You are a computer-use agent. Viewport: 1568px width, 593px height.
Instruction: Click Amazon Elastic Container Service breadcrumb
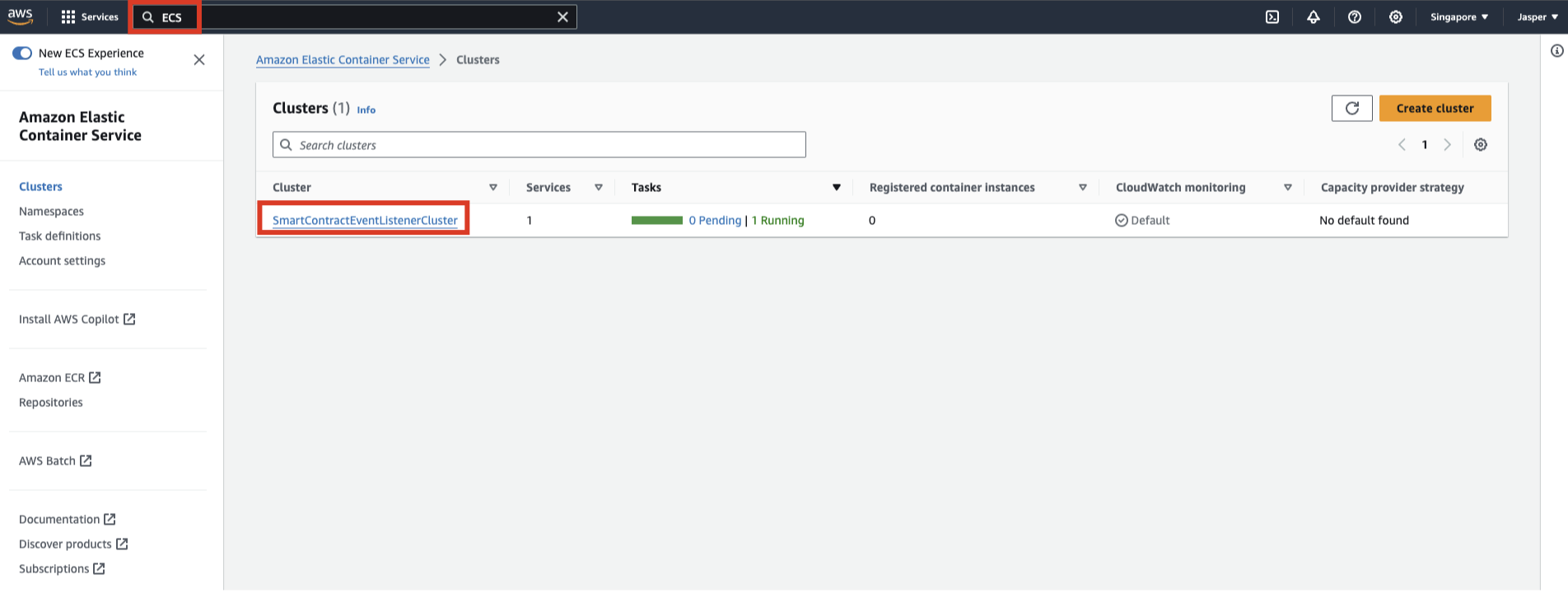pos(343,59)
